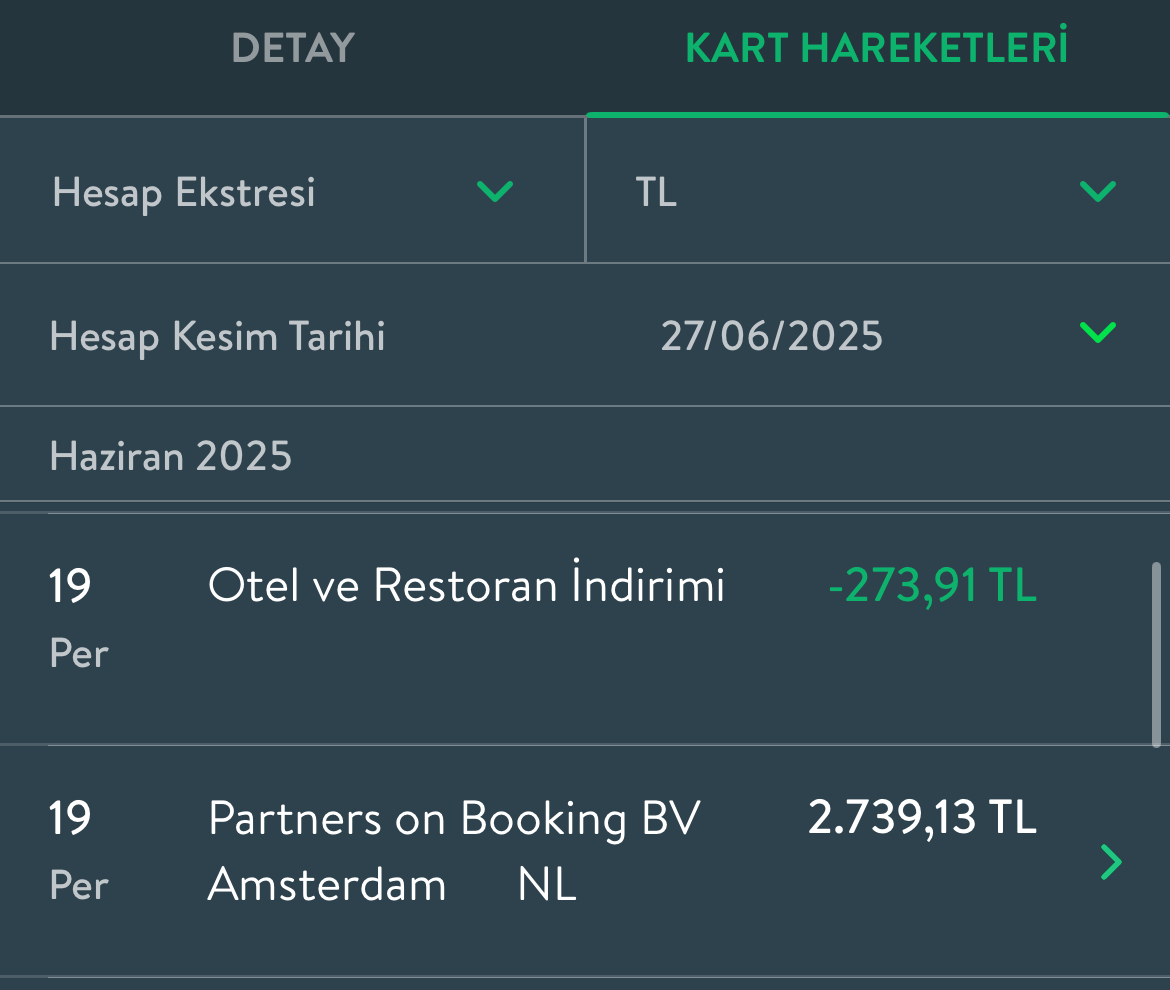
Task: Click the chevron next to 27/06/2025
Action: (1098, 332)
